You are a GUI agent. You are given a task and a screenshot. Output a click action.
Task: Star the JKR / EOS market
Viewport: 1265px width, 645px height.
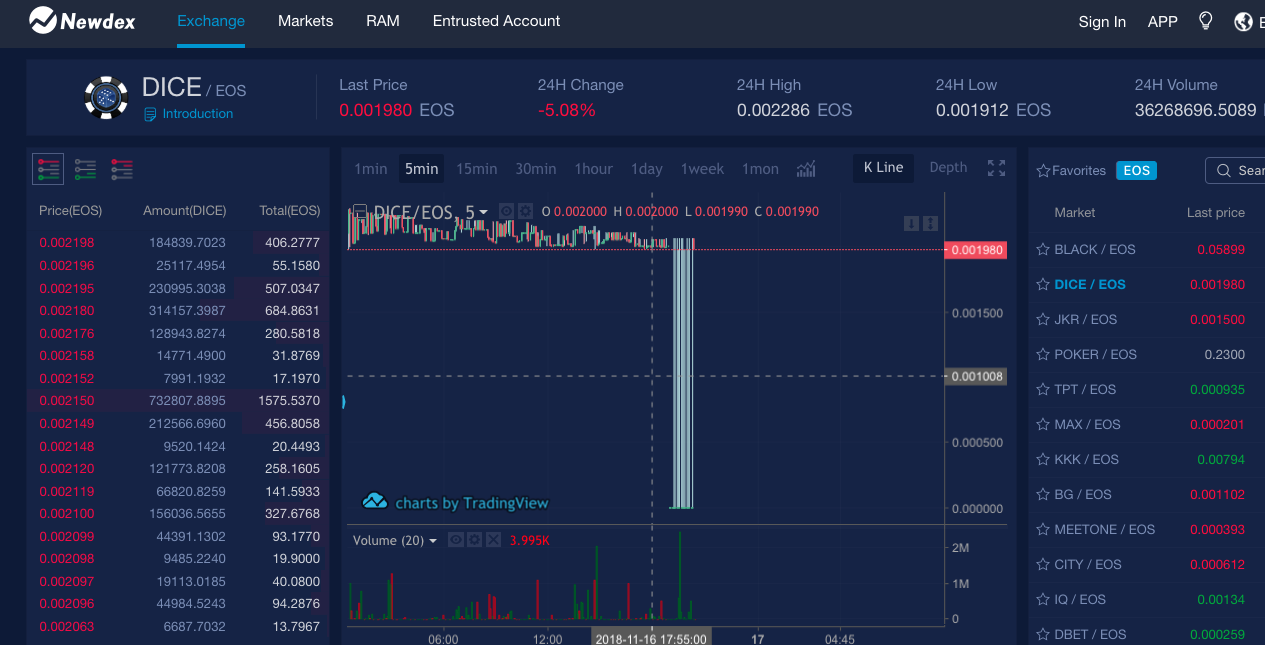pos(1043,320)
